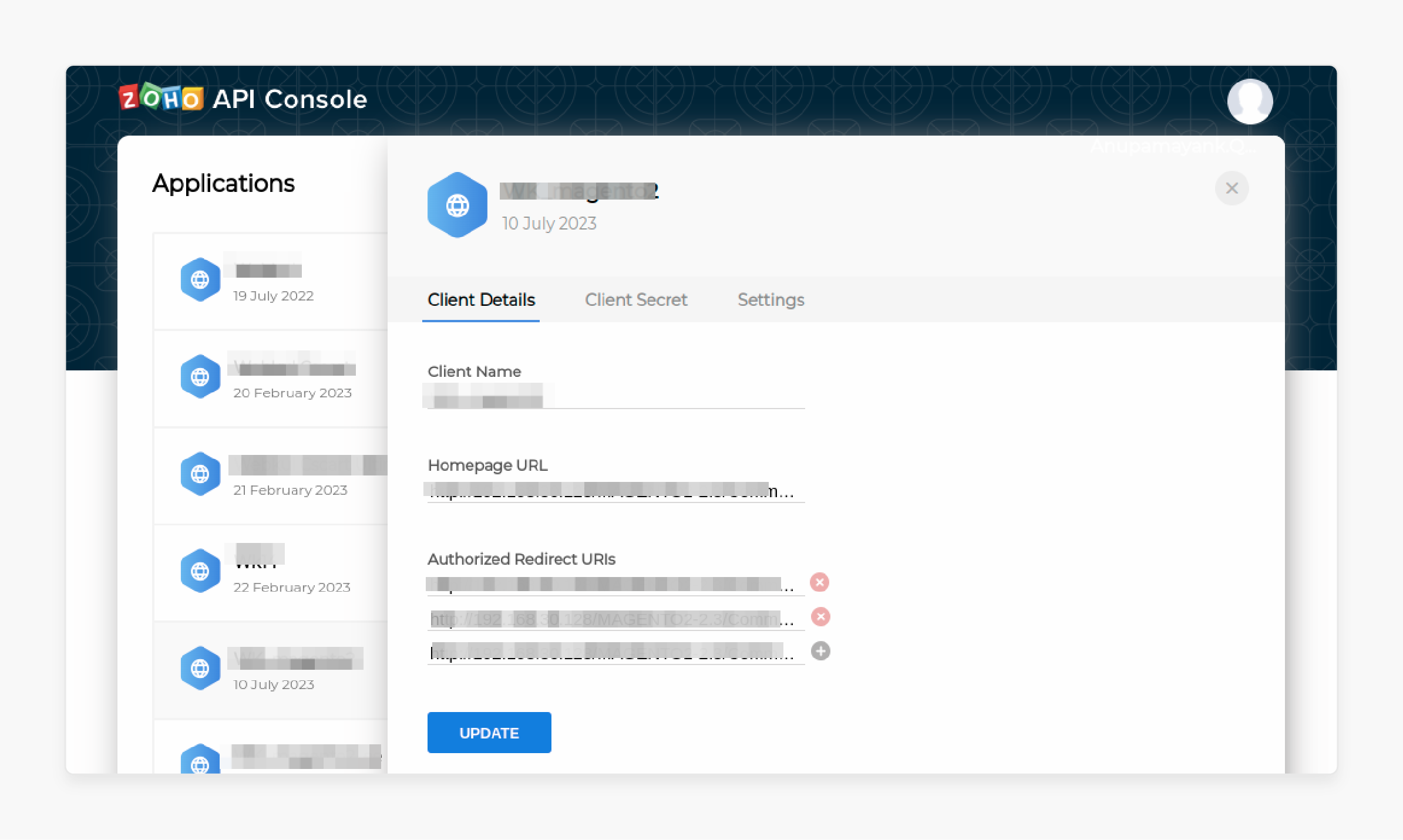The height and width of the screenshot is (840, 1403).
Task: Click the globe icon of 21 February 2023 app
Action: click(x=200, y=474)
